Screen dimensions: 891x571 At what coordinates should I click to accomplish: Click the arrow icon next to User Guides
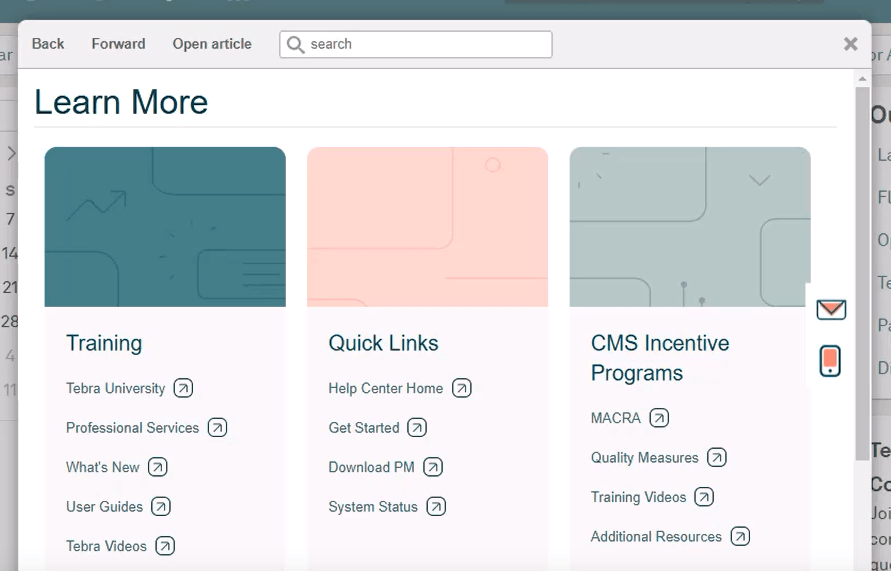point(161,506)
